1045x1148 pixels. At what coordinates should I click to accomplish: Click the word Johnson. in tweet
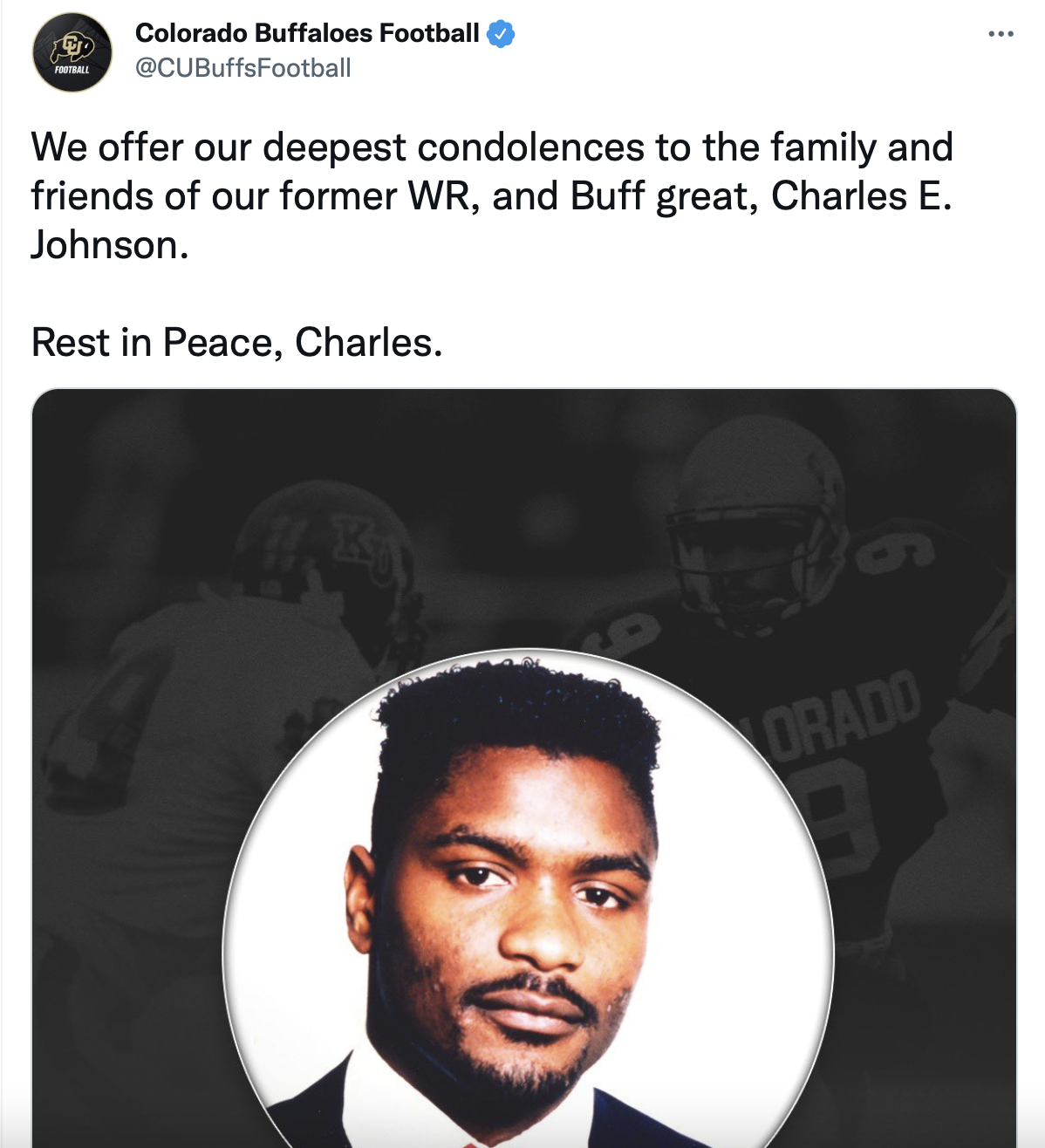point(110,245)
